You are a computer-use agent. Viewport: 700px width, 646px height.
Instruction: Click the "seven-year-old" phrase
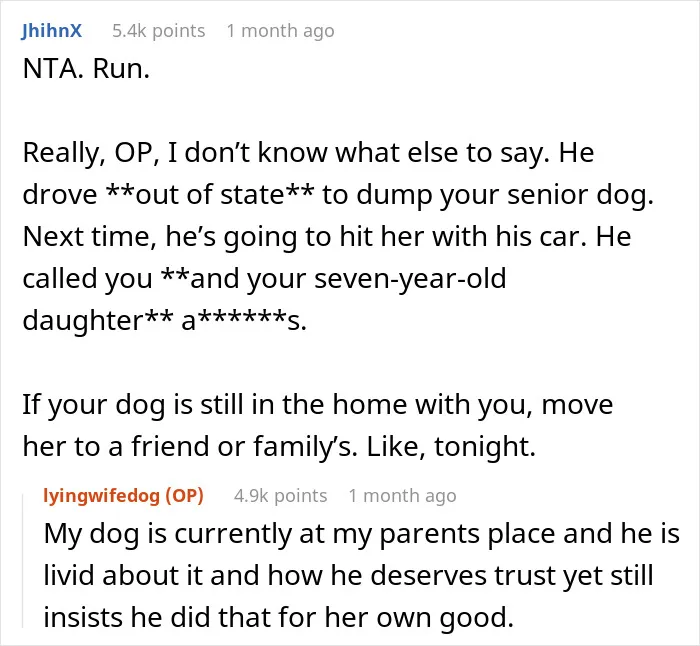coord(410,278)
